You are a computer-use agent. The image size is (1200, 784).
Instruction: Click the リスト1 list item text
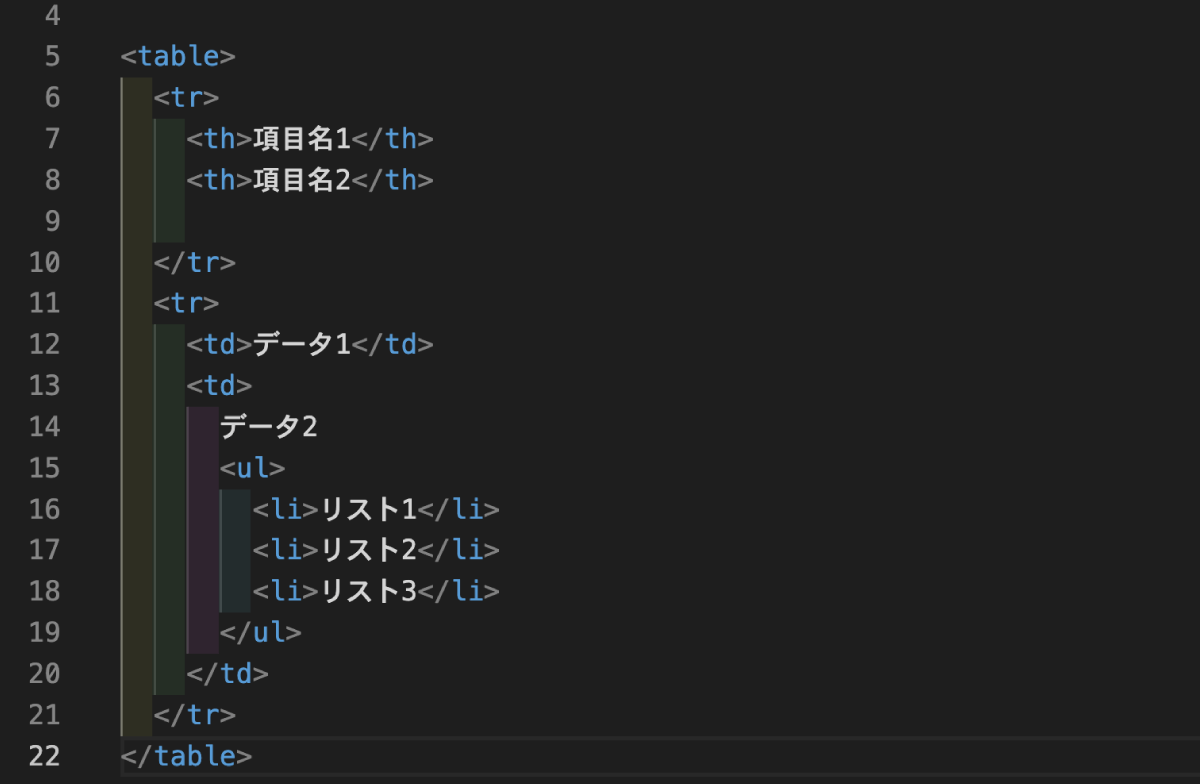[368, 509]
